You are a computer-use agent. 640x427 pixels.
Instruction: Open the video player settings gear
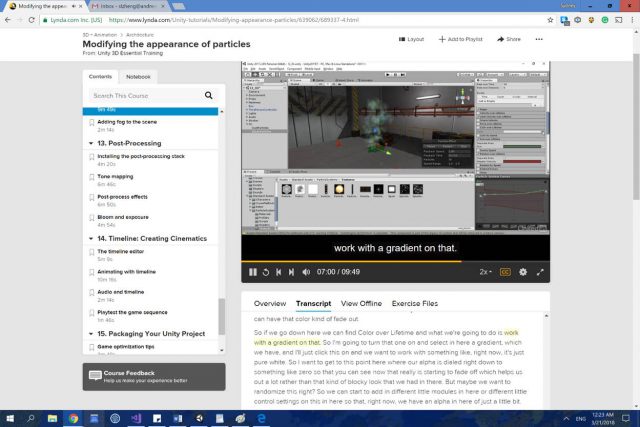(523, 272)
